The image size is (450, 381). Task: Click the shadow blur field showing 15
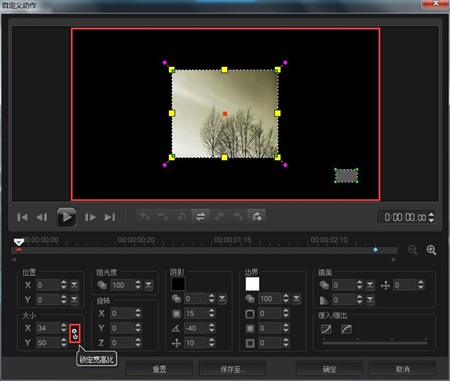pos(196,313)
